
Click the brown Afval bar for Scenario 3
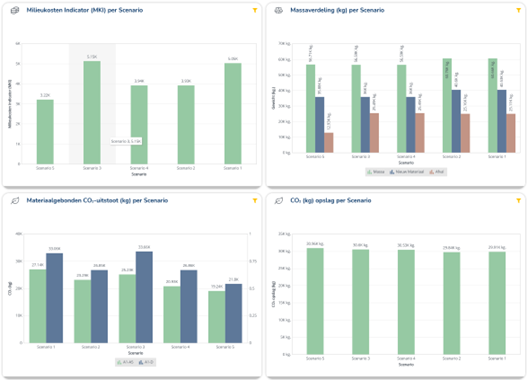[374, 133]
